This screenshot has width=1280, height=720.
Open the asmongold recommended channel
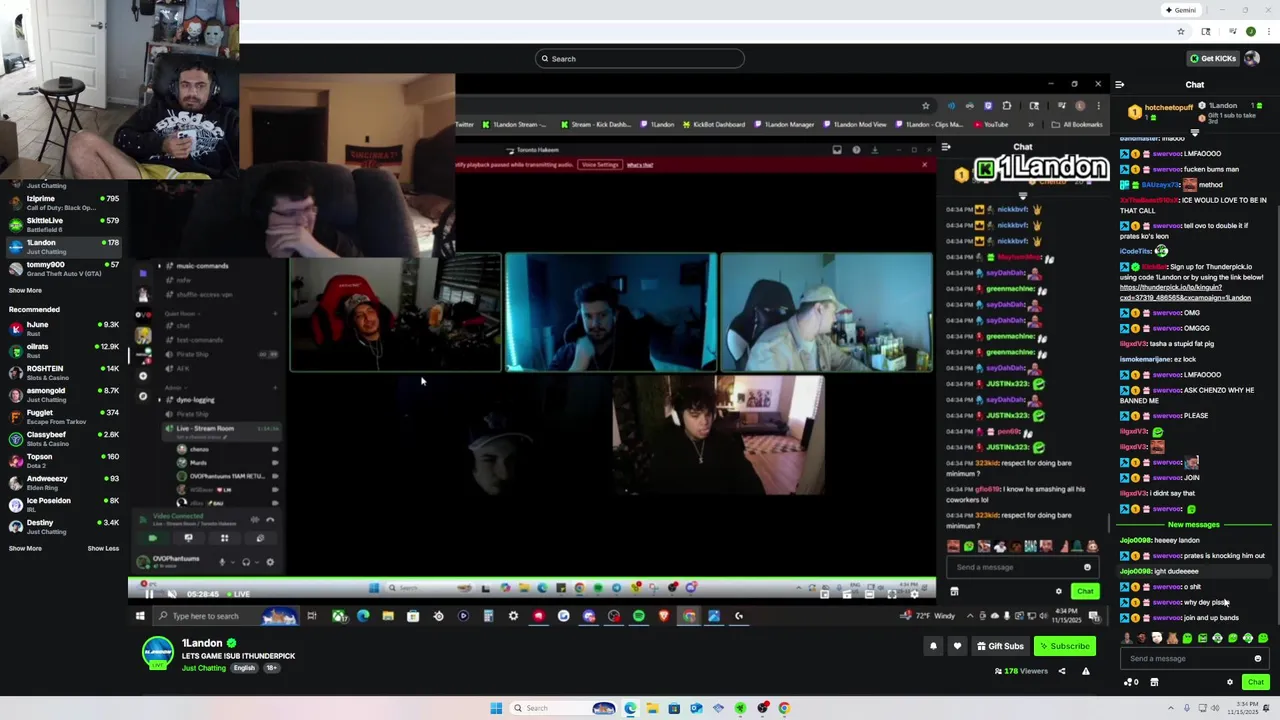click(x=64, y=395)
